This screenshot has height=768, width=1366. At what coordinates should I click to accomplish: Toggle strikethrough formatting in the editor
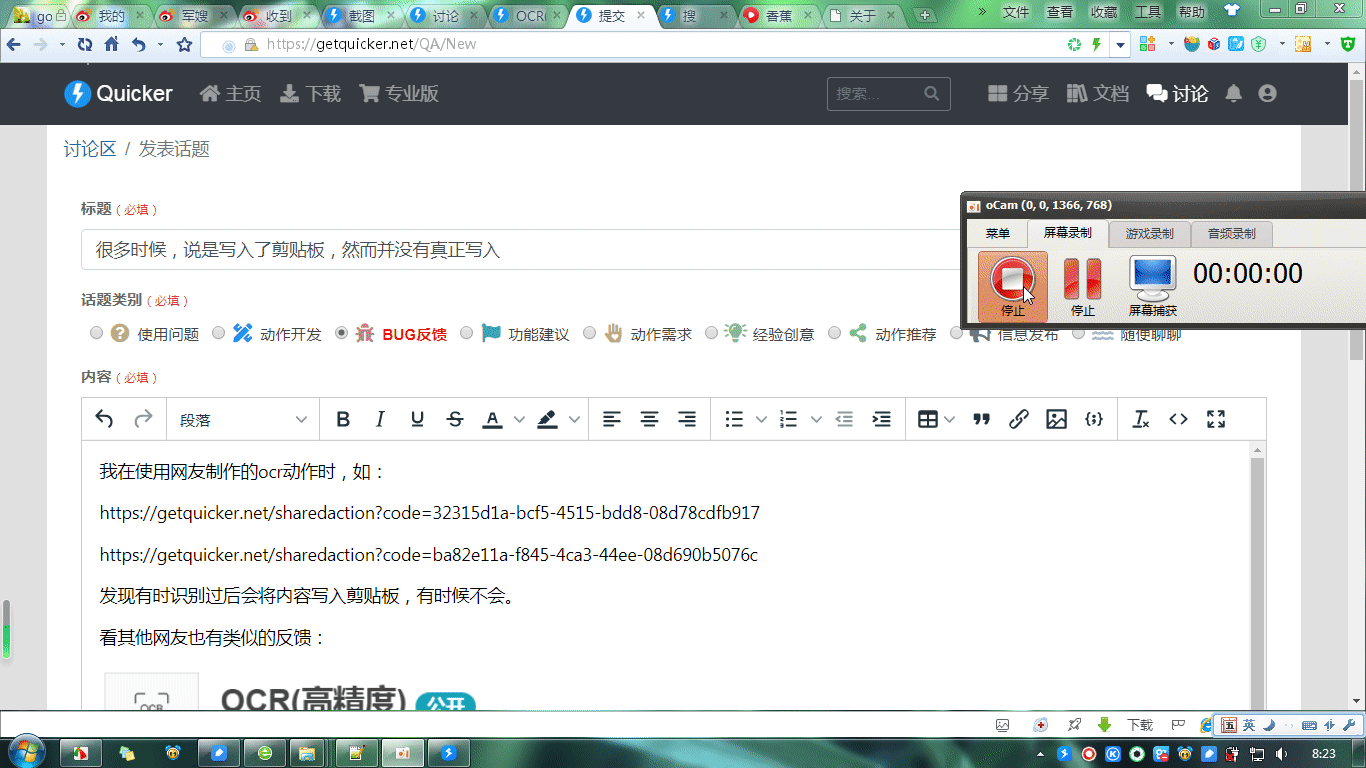pos(455,419)
